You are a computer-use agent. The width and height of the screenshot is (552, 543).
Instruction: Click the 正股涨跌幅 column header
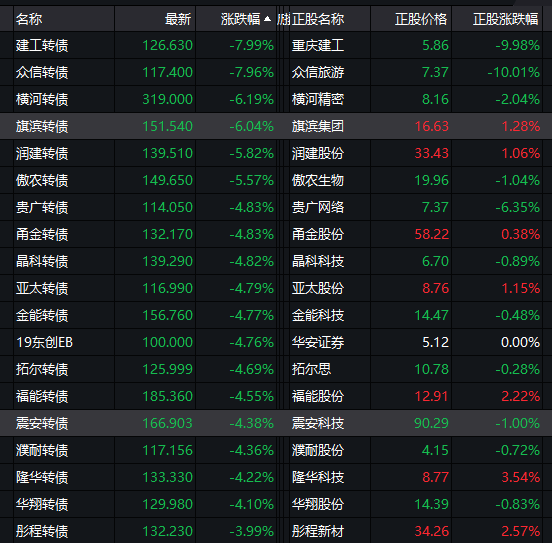(506, 19)
